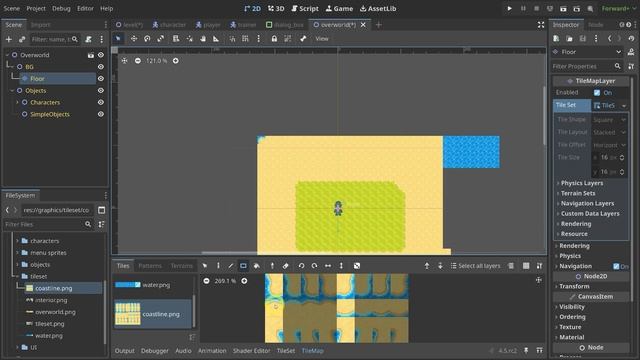Toggle visibility of the Overworld node

click(x=101, y=55)
